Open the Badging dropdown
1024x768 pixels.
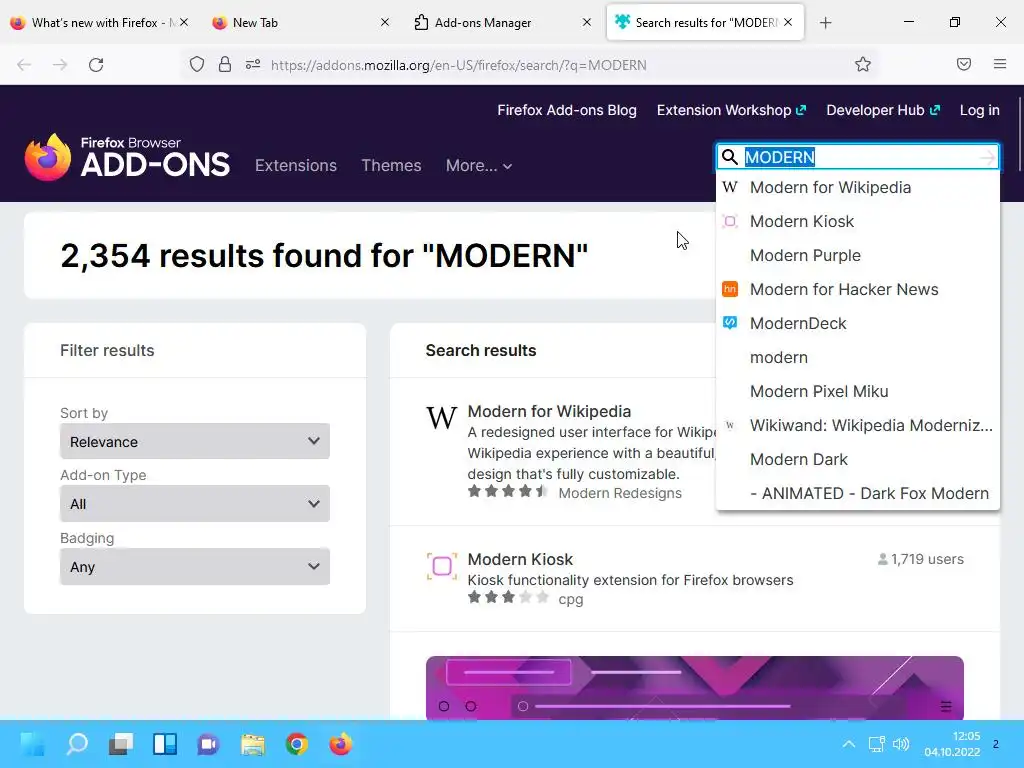pyautogui.click(x=195, y=566)
